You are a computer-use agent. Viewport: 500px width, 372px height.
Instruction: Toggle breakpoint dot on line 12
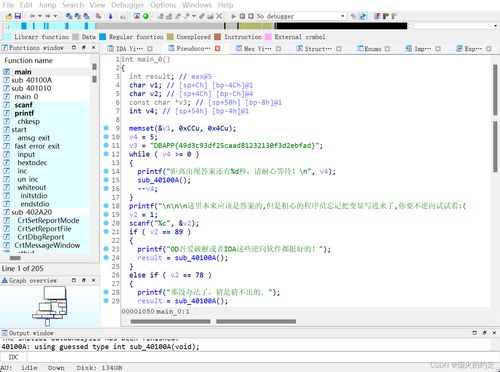106,154
